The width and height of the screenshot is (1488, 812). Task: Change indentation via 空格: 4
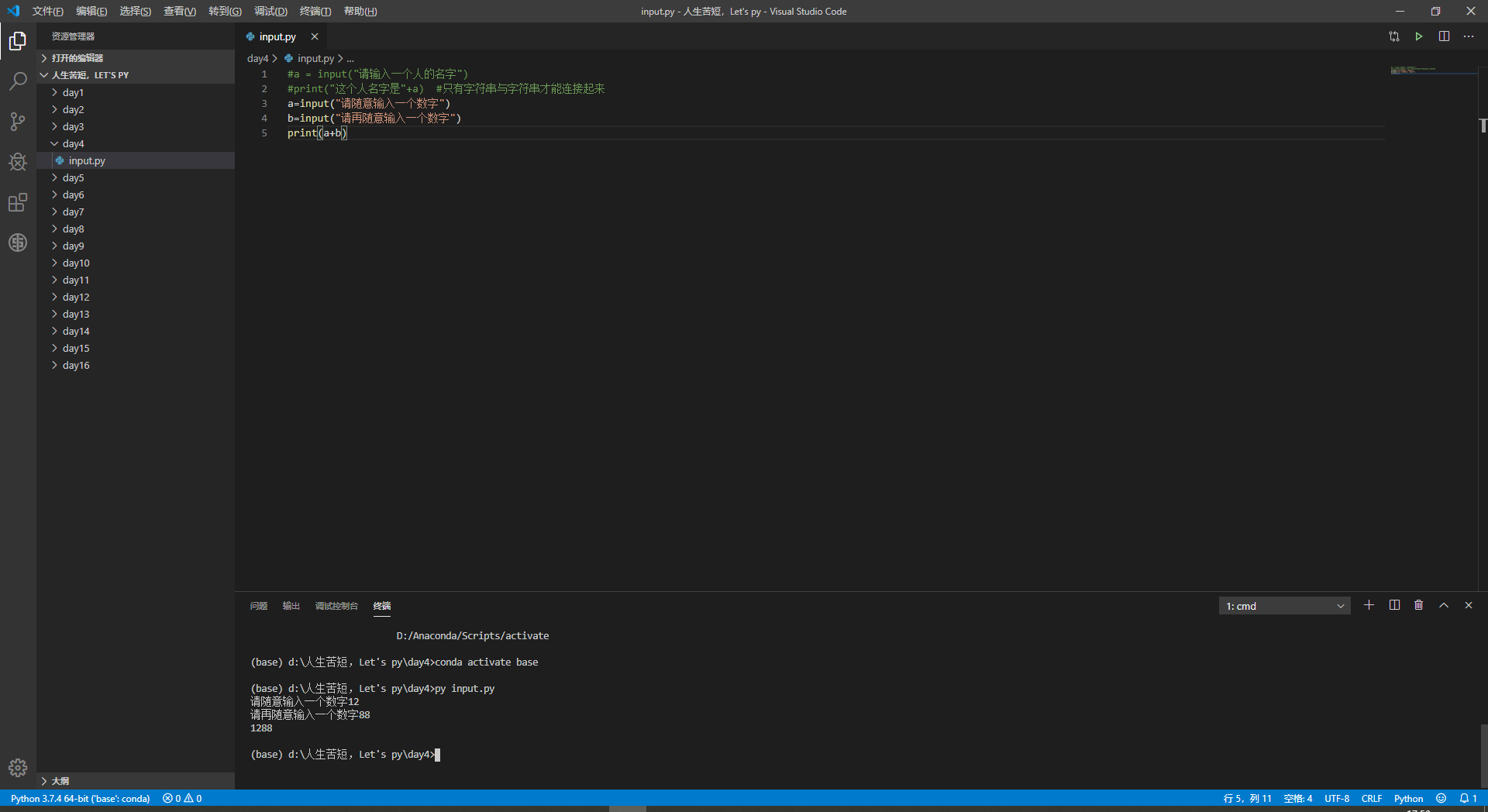click(1298, 798)
